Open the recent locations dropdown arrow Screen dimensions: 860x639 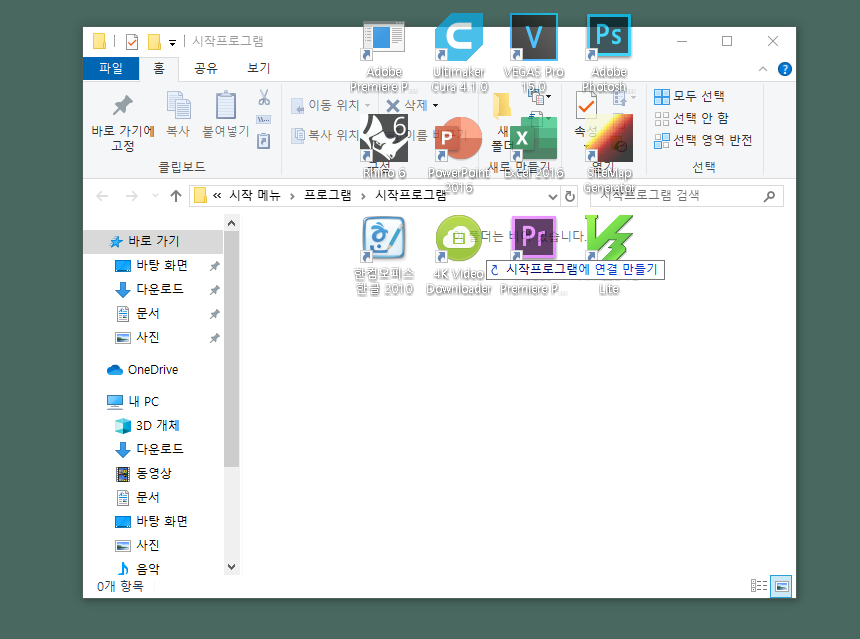click(155, 196)
